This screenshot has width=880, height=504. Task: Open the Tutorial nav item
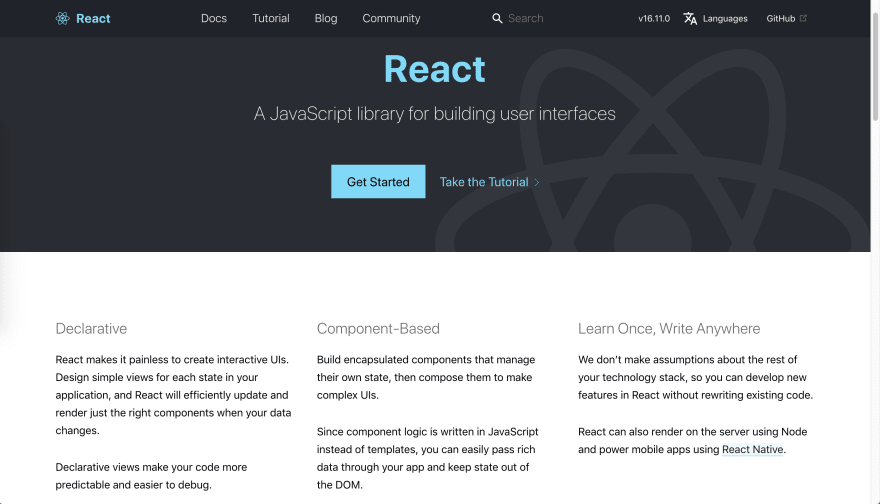click(271, 19)
